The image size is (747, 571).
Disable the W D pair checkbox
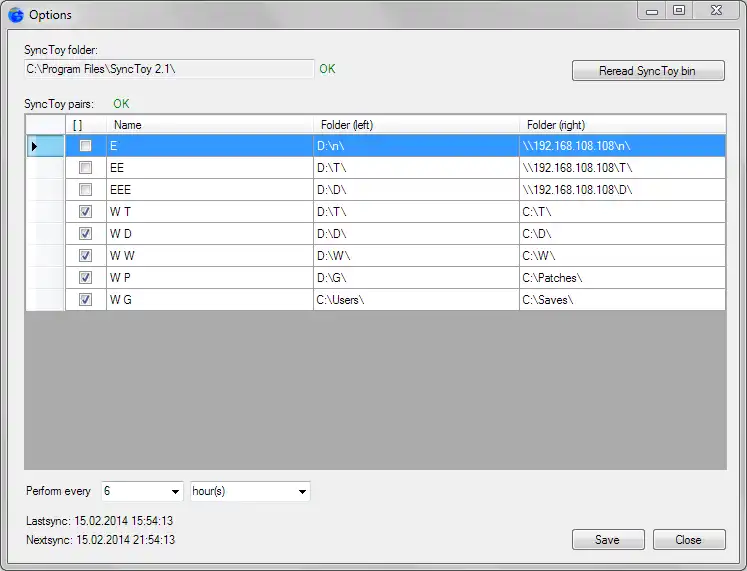click(x=85, y=233)
